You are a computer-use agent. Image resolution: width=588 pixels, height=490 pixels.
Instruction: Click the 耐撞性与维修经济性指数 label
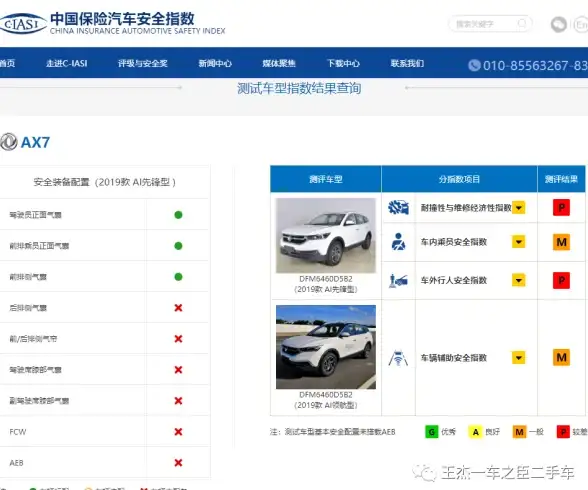[466, 208]
